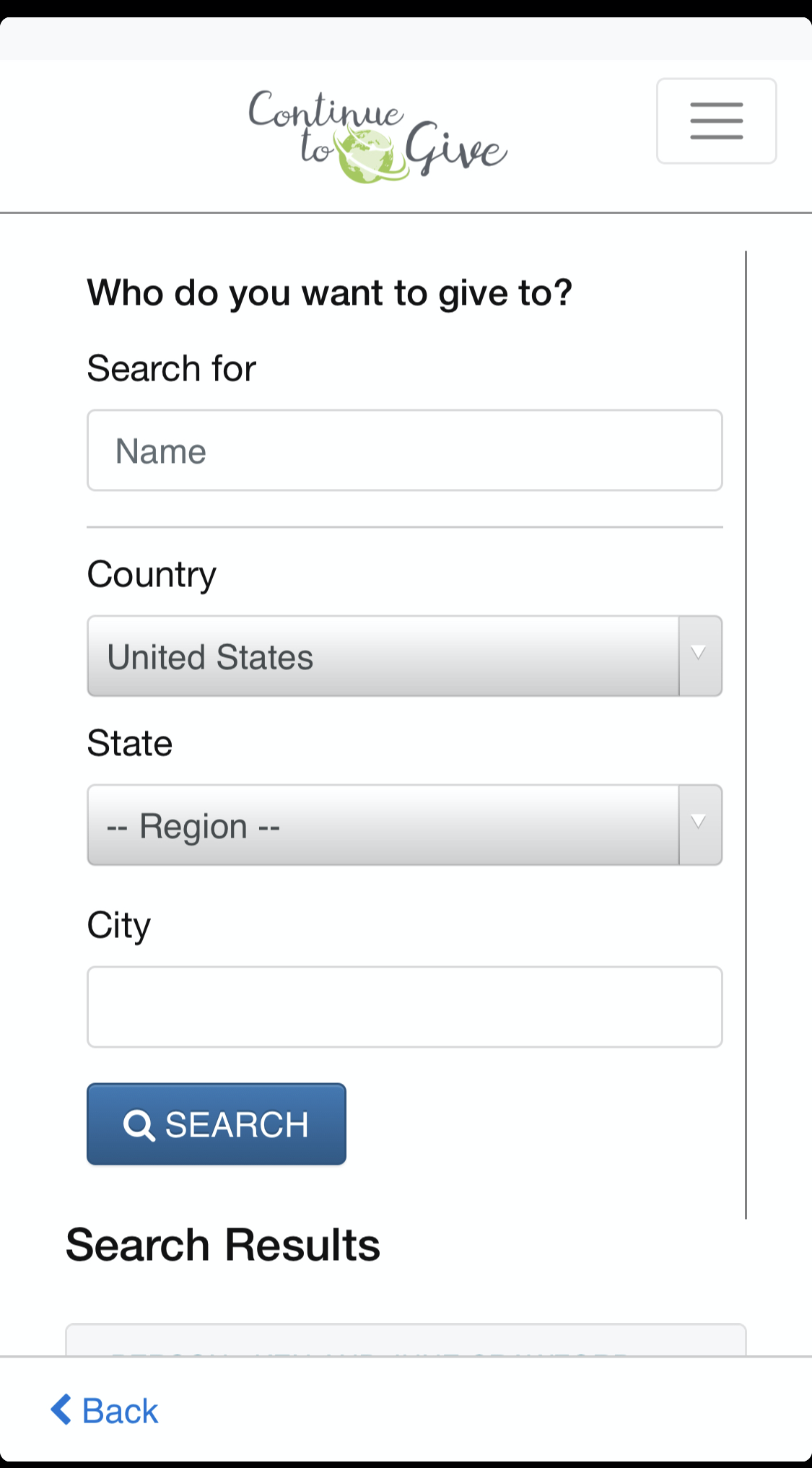Open the United States country selector
The height and width of the screenshot is (1468, 812).
[x=404, y=656]
